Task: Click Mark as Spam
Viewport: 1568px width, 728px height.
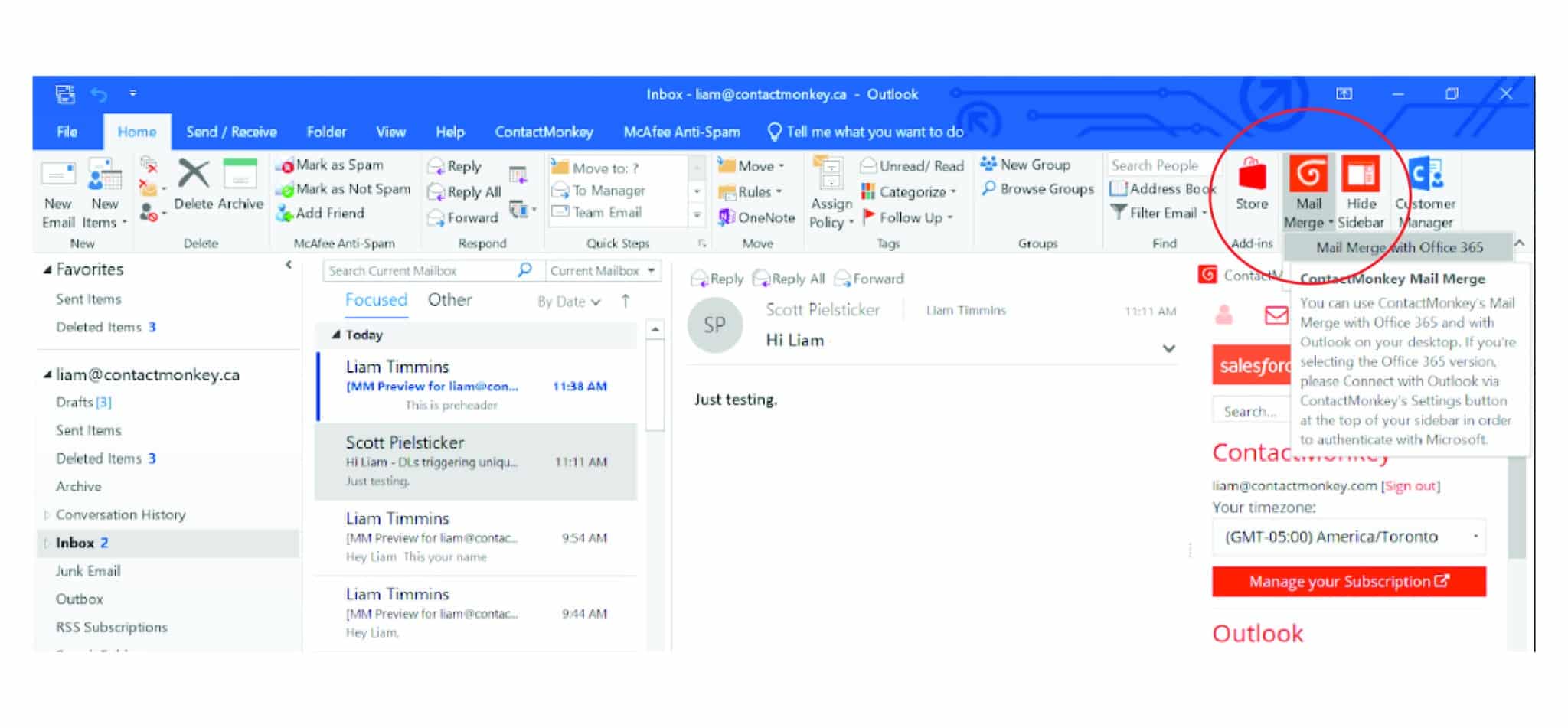Action: tap(330, 165)
